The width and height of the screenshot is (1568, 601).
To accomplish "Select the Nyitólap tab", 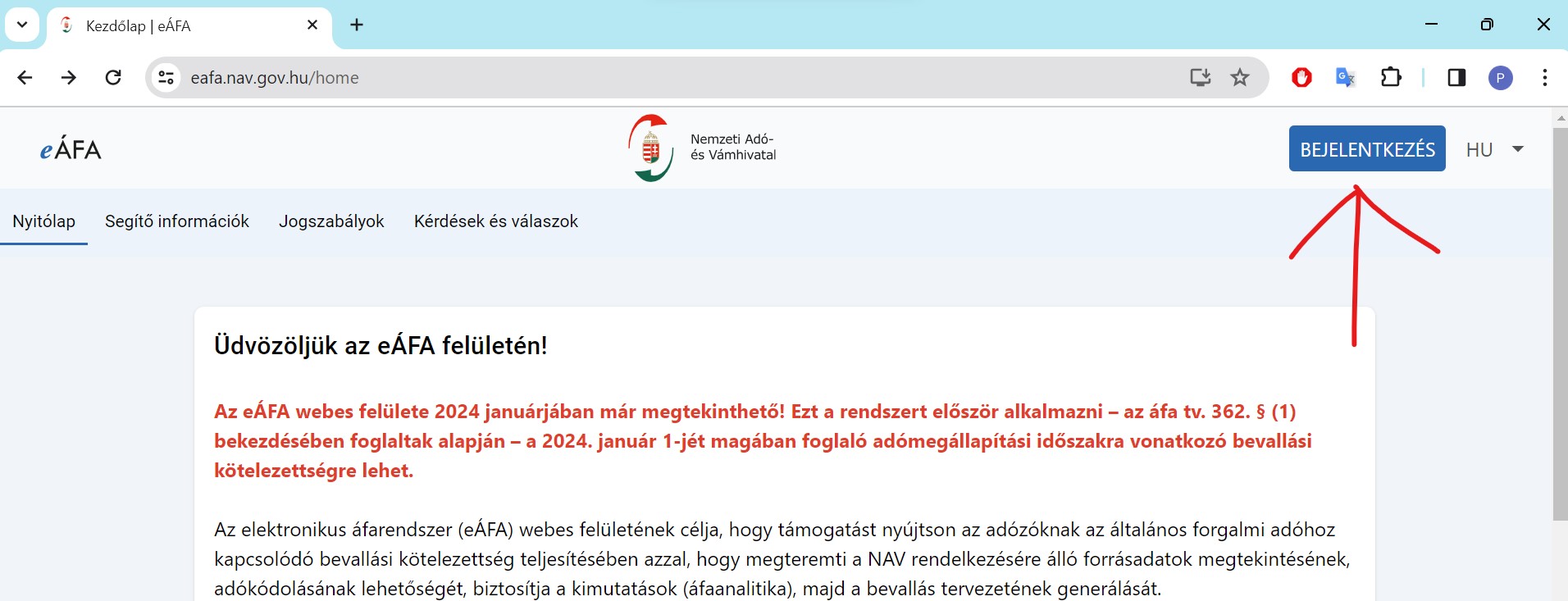I will point(44,221).
